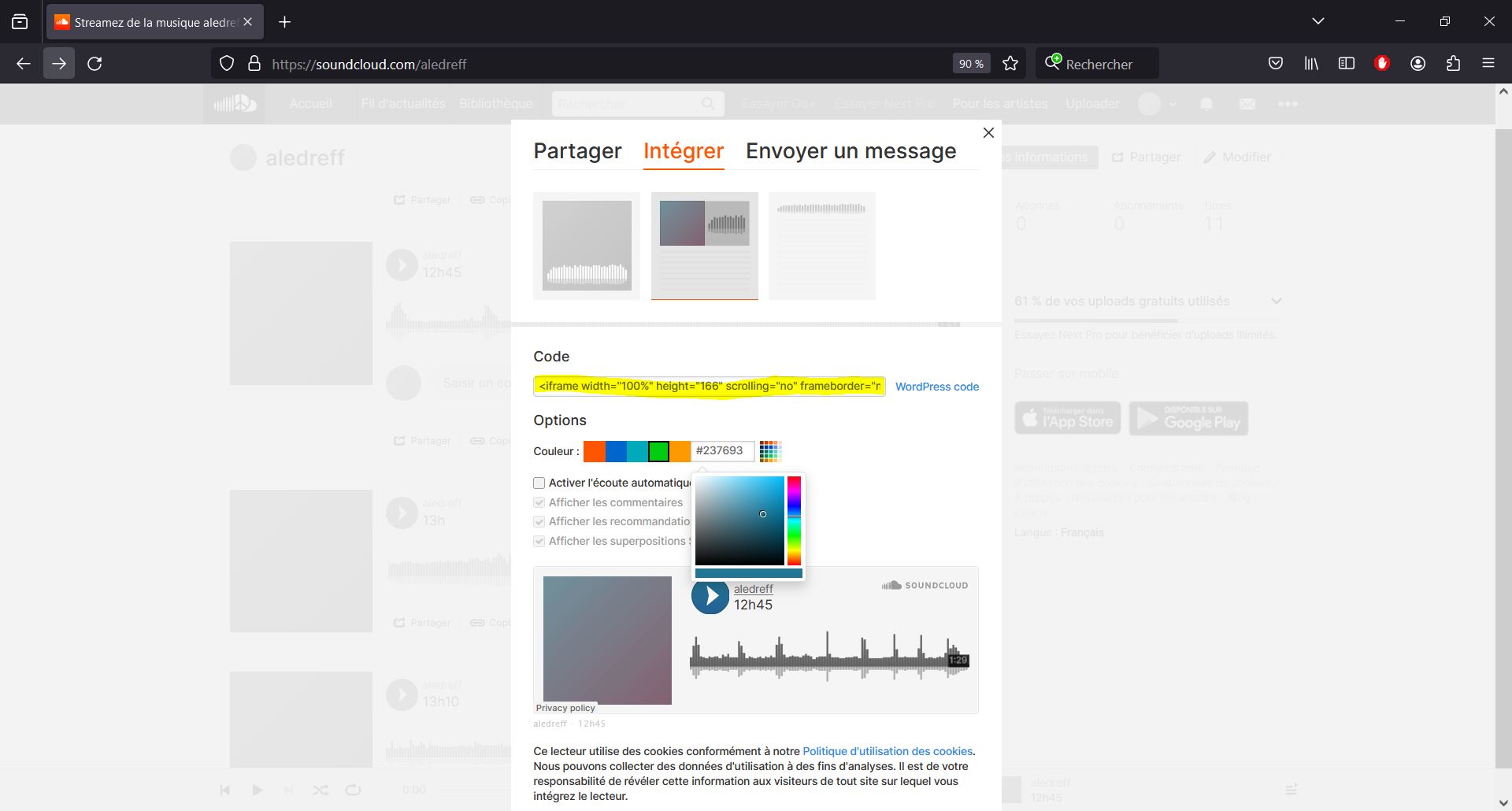Screen dimensions: 1512x811
Task: Open Bibliothèque in navigation
Action: point(496,104)
